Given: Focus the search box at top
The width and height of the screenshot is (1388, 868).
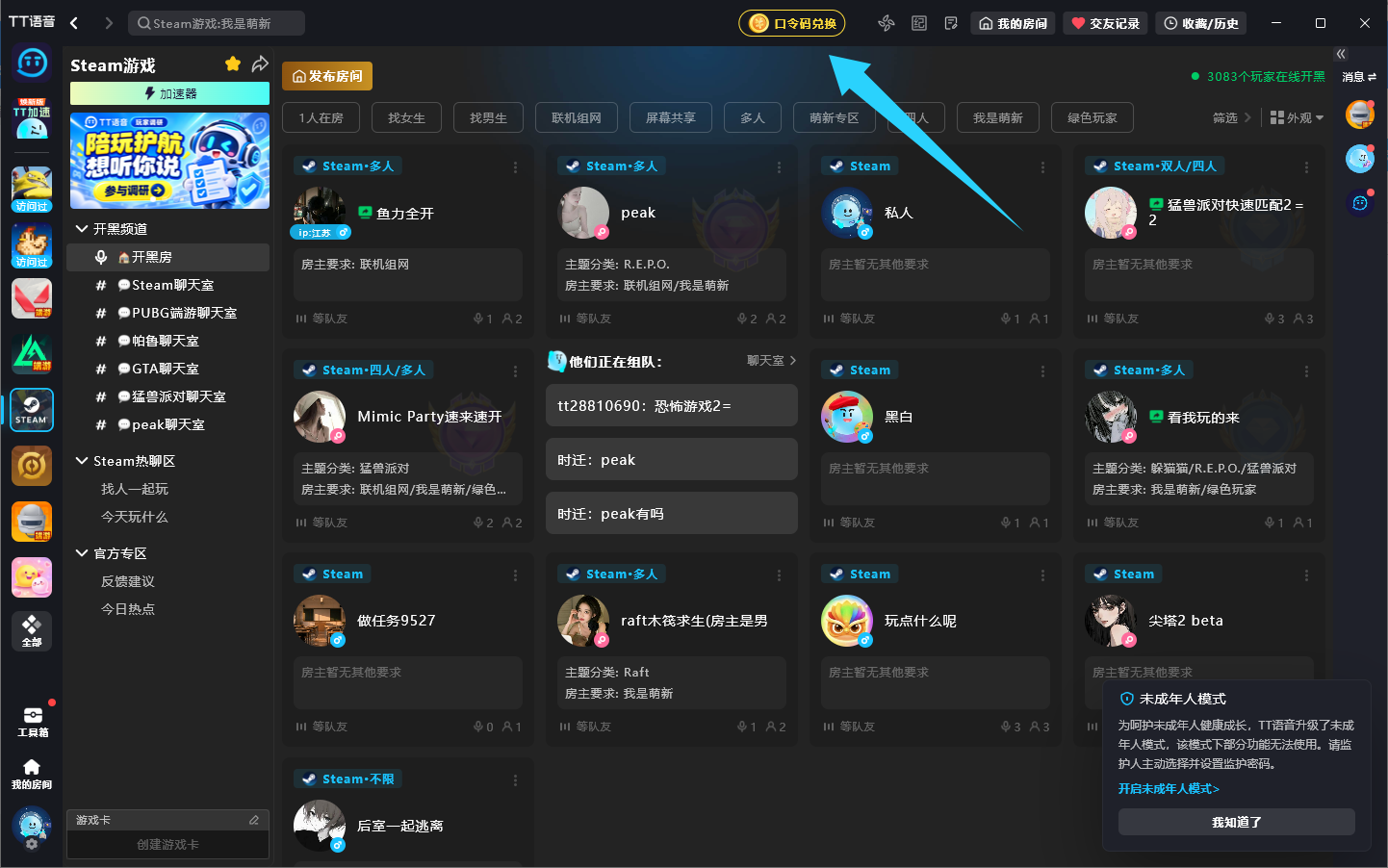Looking at the screenshot, I should tap(216, 23).
